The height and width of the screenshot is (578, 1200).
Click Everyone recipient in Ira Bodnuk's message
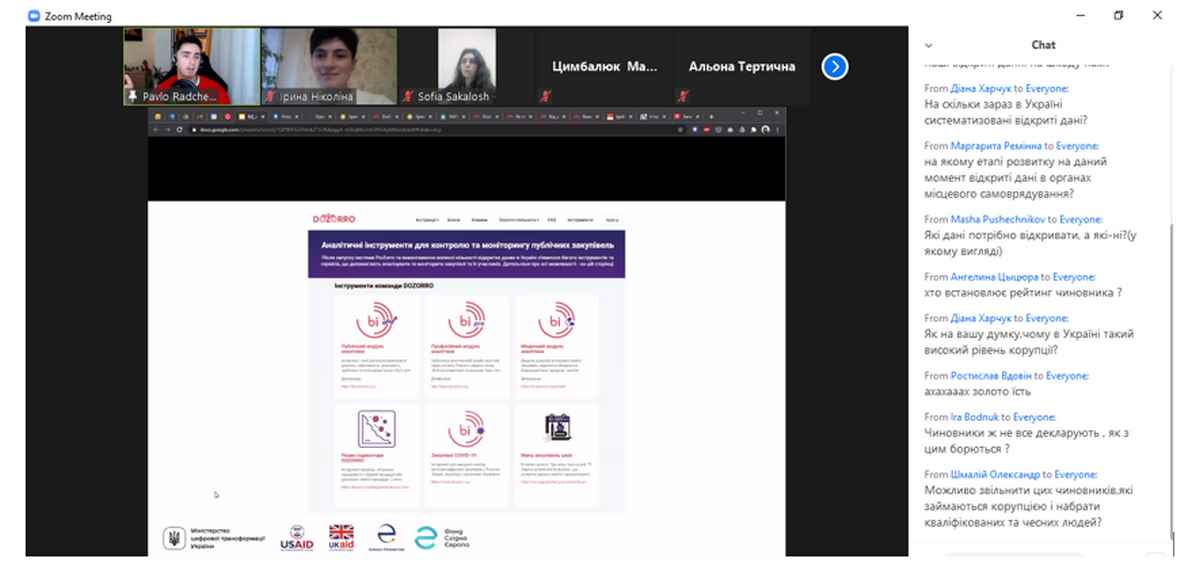coord(1034,417)
